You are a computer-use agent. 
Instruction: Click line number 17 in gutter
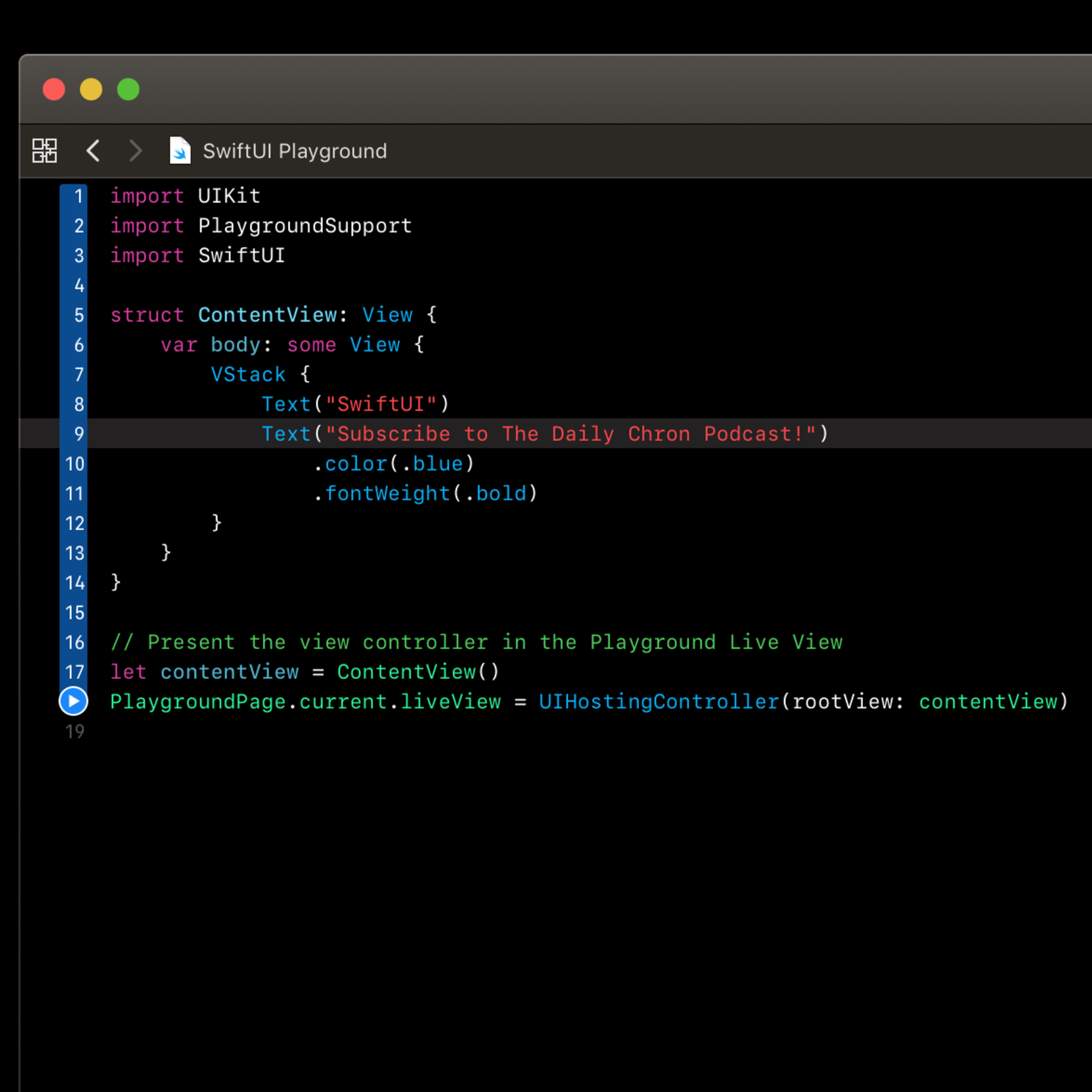[75, 672]
